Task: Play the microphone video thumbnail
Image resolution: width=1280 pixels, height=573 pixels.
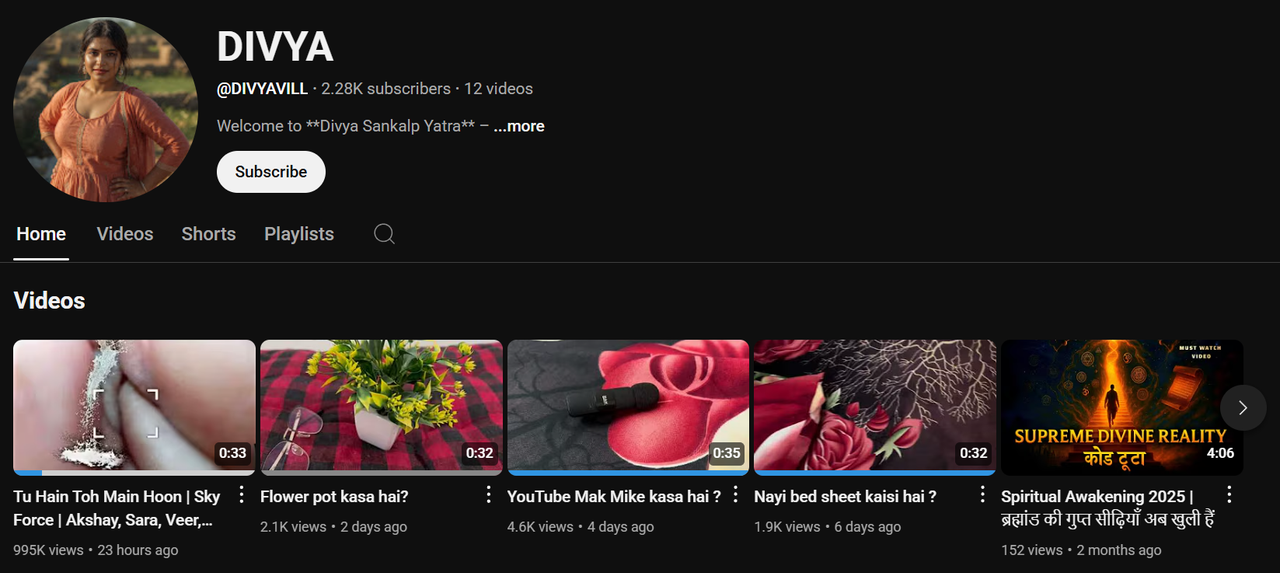Action: click(628, 407)
